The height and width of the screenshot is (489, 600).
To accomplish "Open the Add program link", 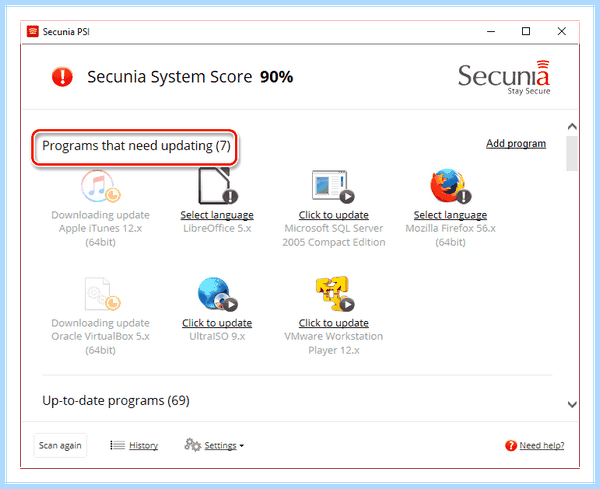I will (516, 143).
